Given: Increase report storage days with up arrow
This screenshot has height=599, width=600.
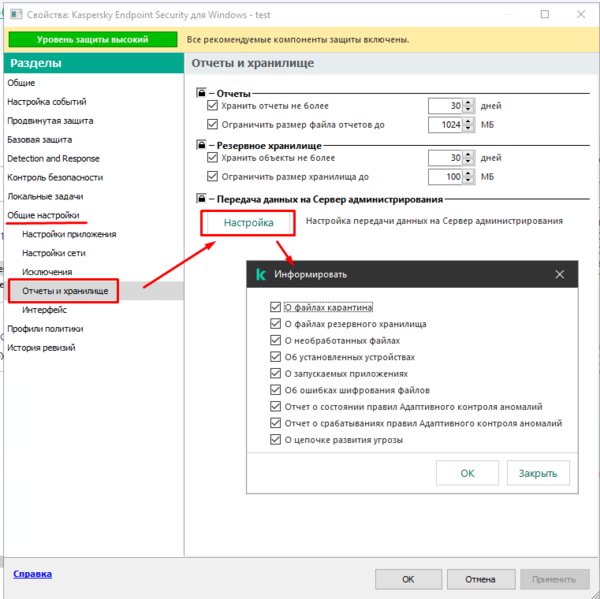Looking at the screenshot, I should click(468, 102).
